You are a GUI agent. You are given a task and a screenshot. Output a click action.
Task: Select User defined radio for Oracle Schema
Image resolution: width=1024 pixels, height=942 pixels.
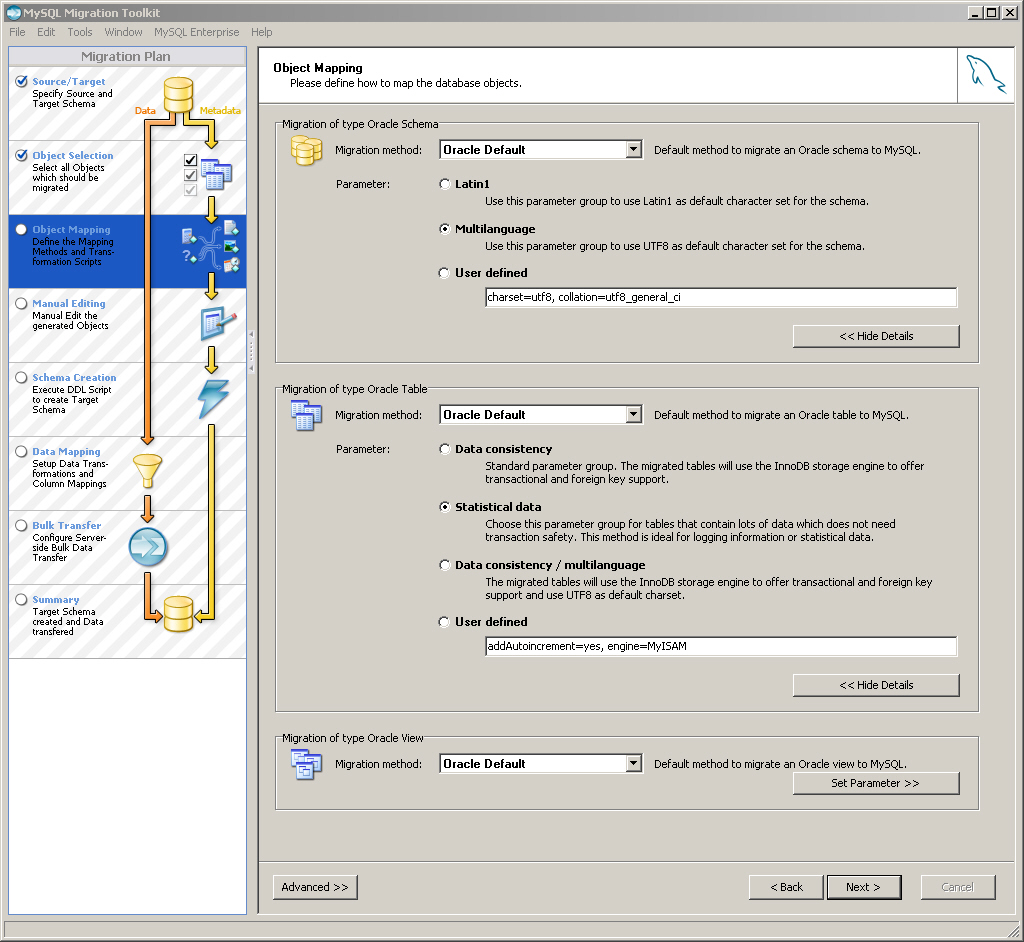tap(445, 273)
